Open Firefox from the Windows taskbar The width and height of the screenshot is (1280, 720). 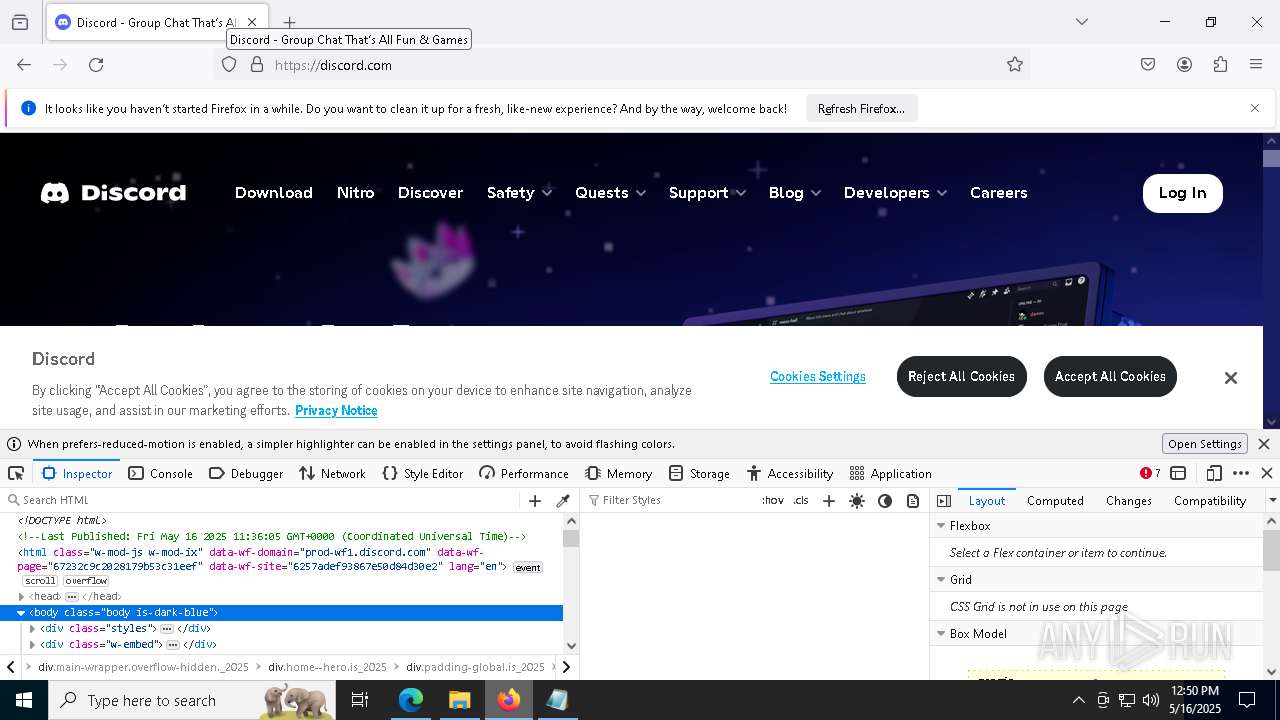[509, 700]
